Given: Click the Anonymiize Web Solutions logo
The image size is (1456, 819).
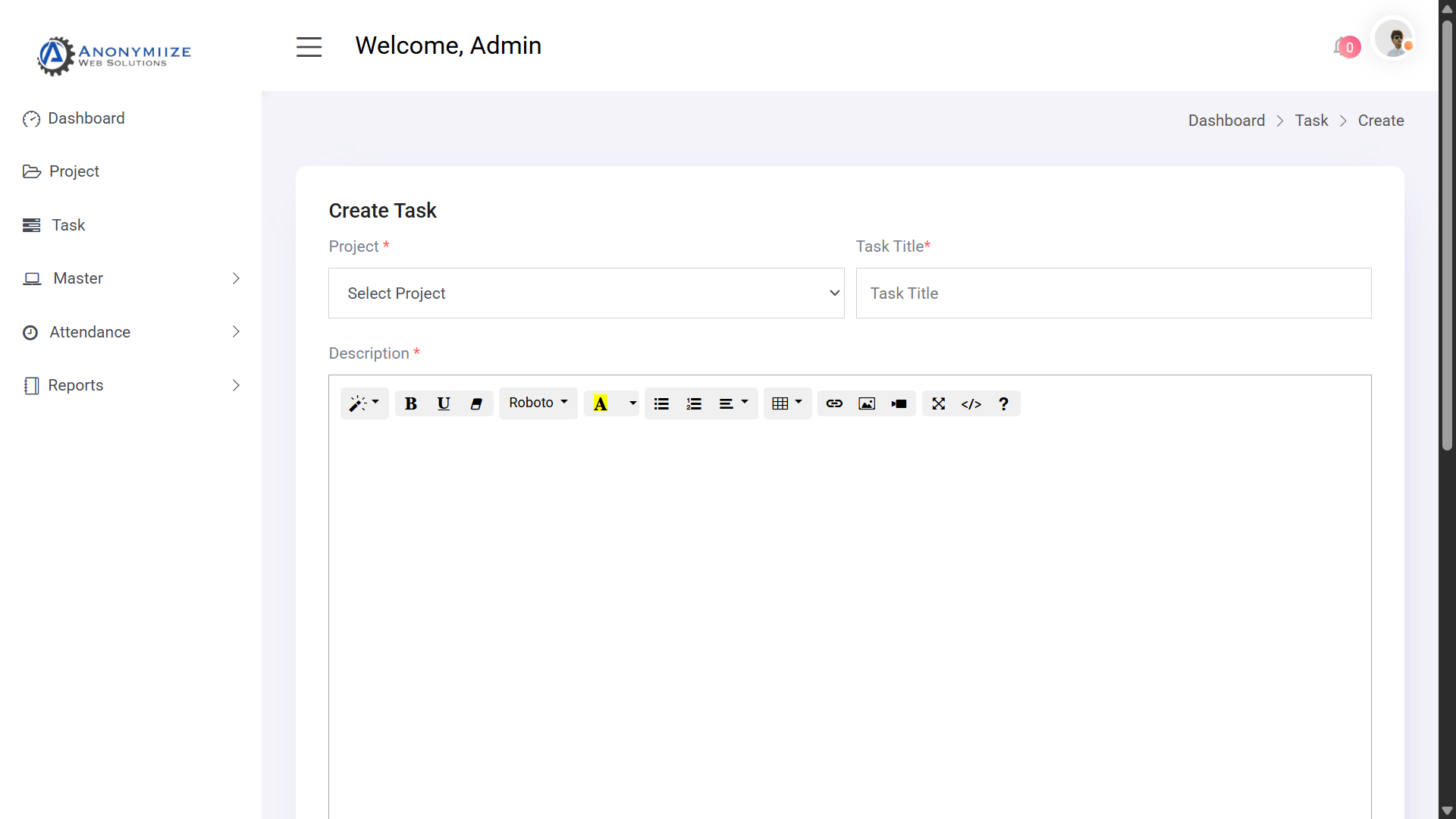Looking at the screenshot, I should pos(114,55).
